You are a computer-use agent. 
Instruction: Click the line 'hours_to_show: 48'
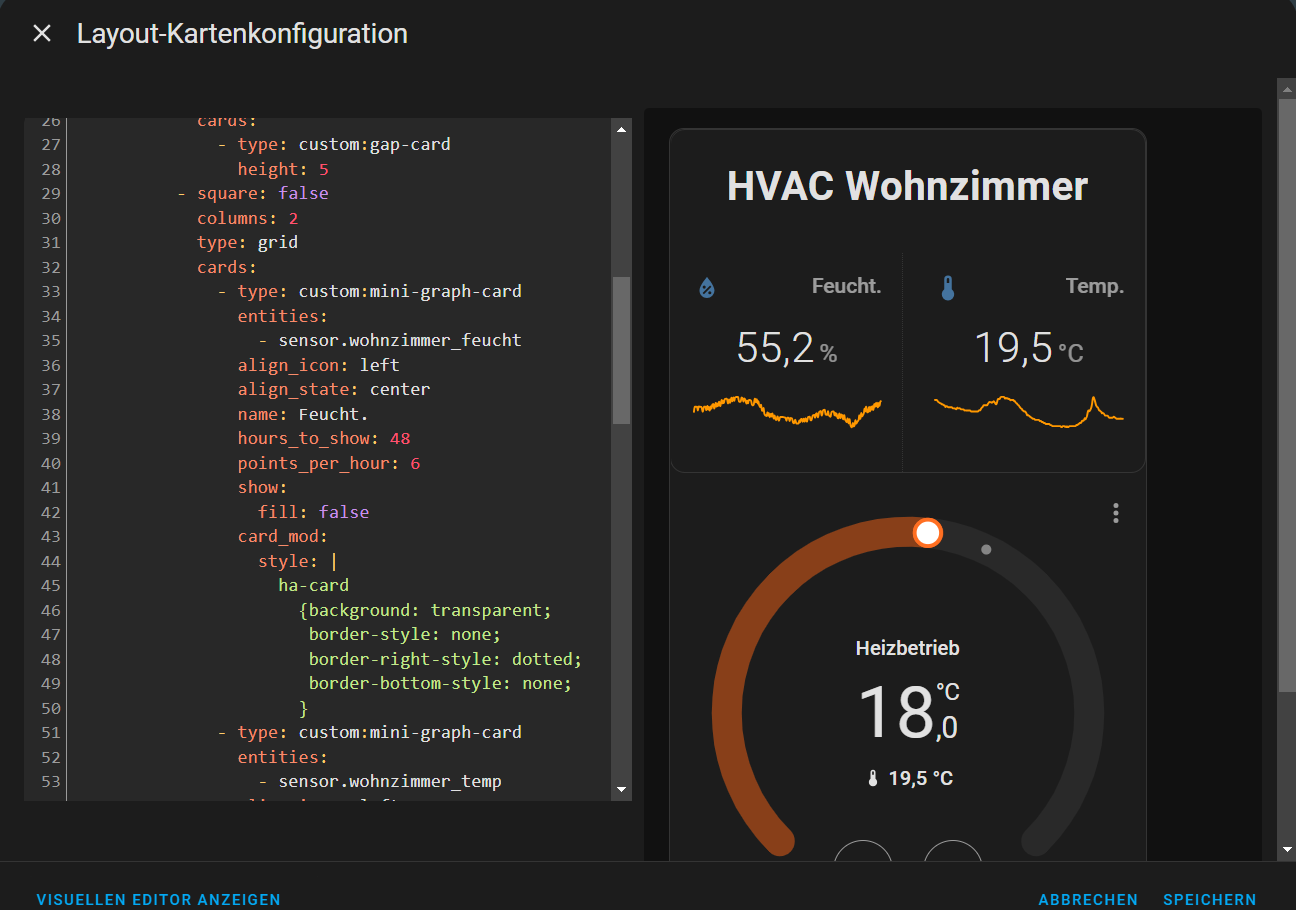[324, 438]
